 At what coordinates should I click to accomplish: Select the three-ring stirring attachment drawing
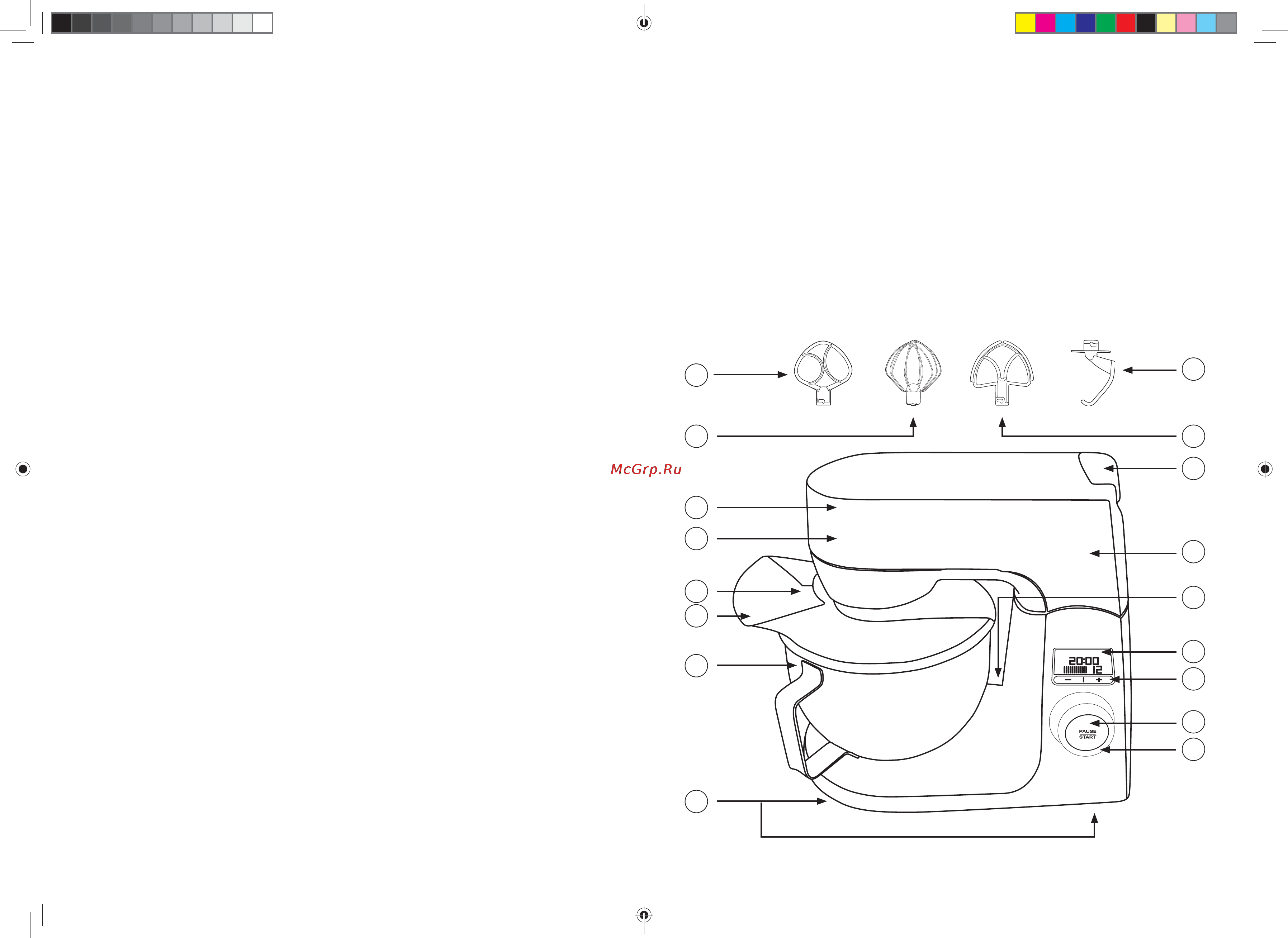[823, 373]
